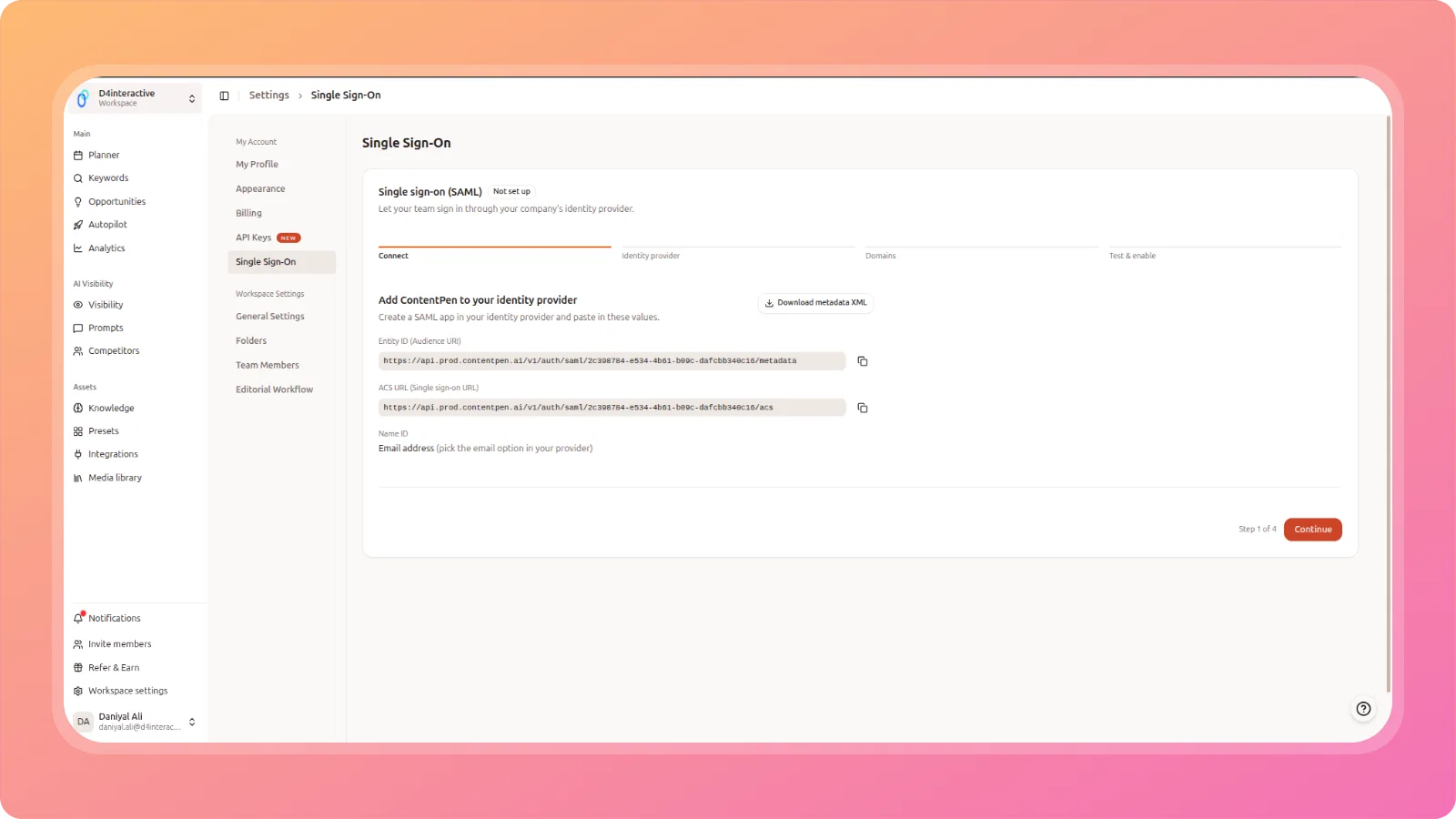The width and height of the screenshot is (1456, 819).
Task: Click the Knowledge brain icon
Action: pyautogui.click(x=78, y=409)
